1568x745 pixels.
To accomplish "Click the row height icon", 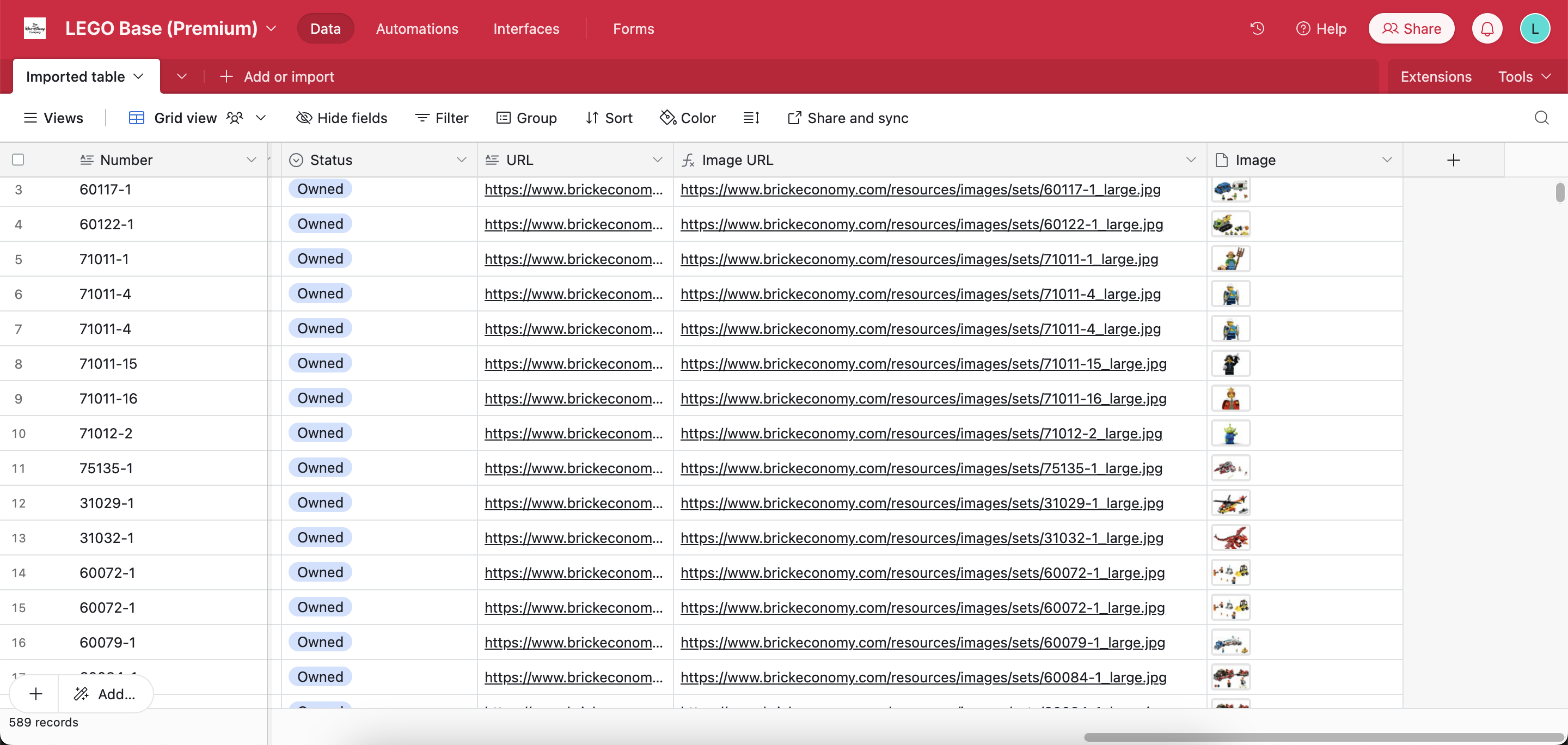I will tap(751, 118).
